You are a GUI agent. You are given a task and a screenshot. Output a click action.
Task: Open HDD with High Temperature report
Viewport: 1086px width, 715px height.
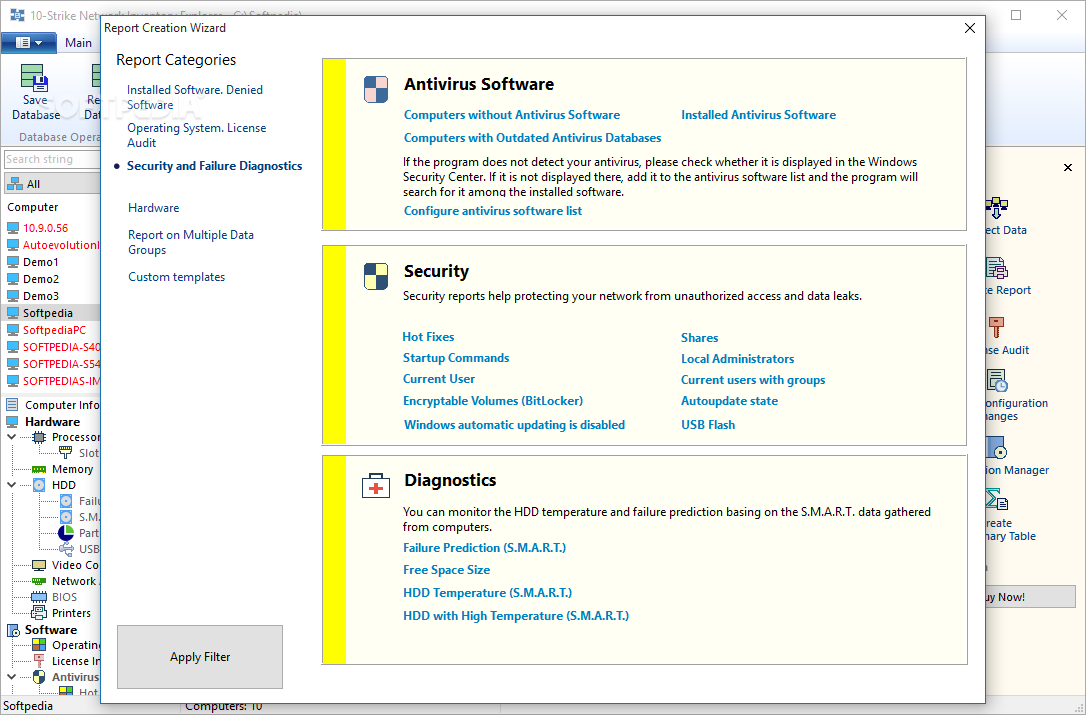516,616
